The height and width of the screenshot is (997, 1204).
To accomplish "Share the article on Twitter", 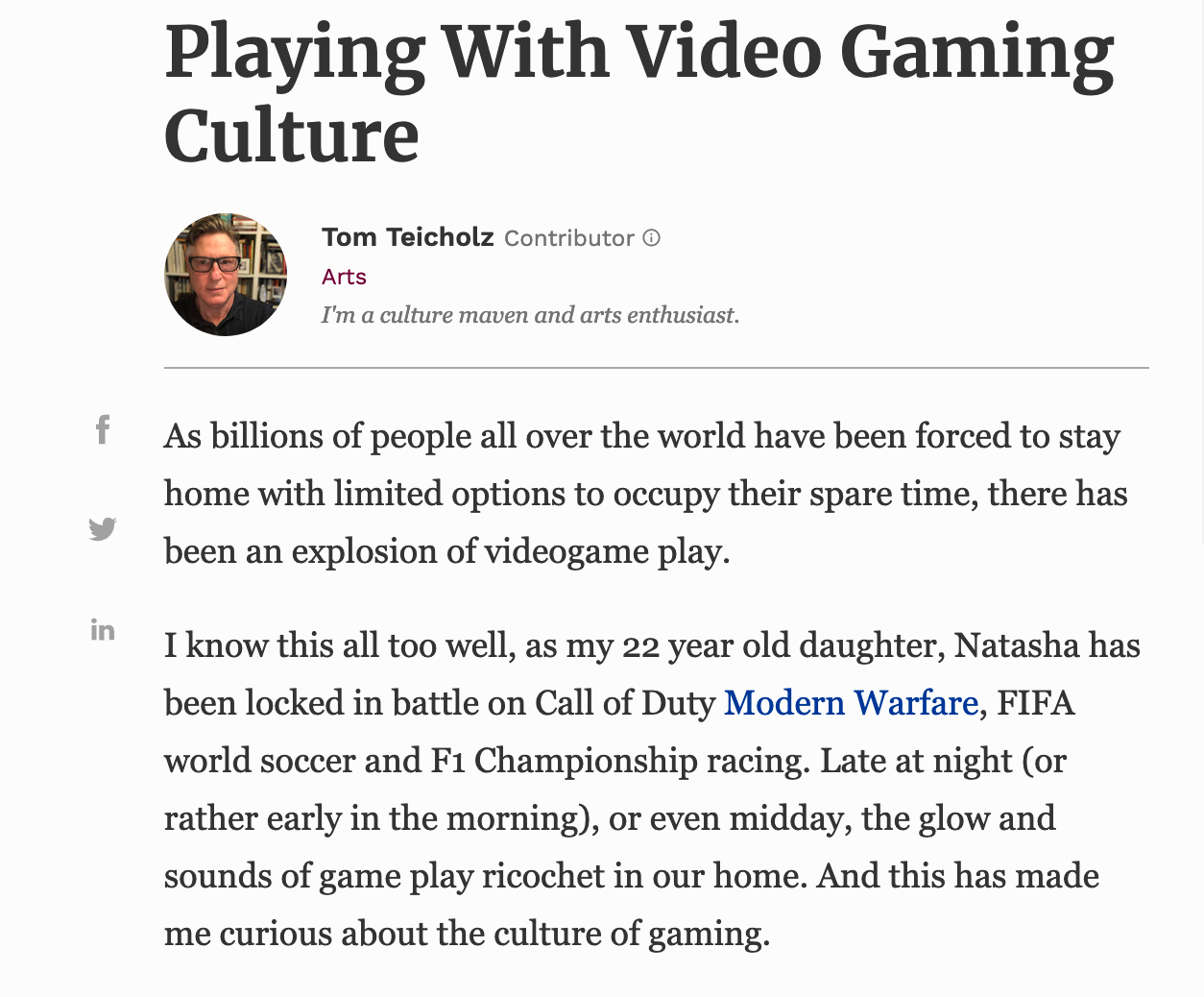I will click(103, 528).
